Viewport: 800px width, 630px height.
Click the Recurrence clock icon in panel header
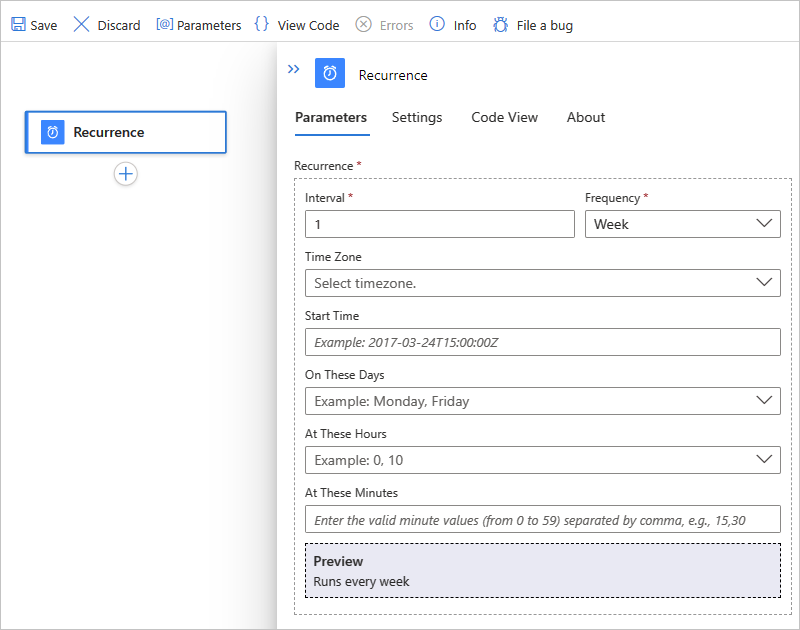point(330,74)
